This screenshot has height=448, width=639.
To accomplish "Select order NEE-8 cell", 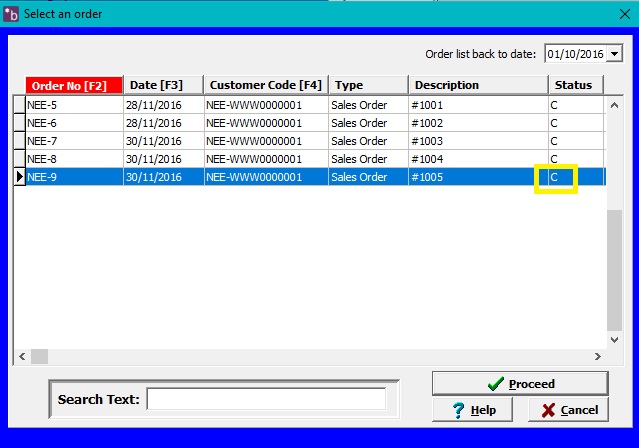I will coord(74,159).
